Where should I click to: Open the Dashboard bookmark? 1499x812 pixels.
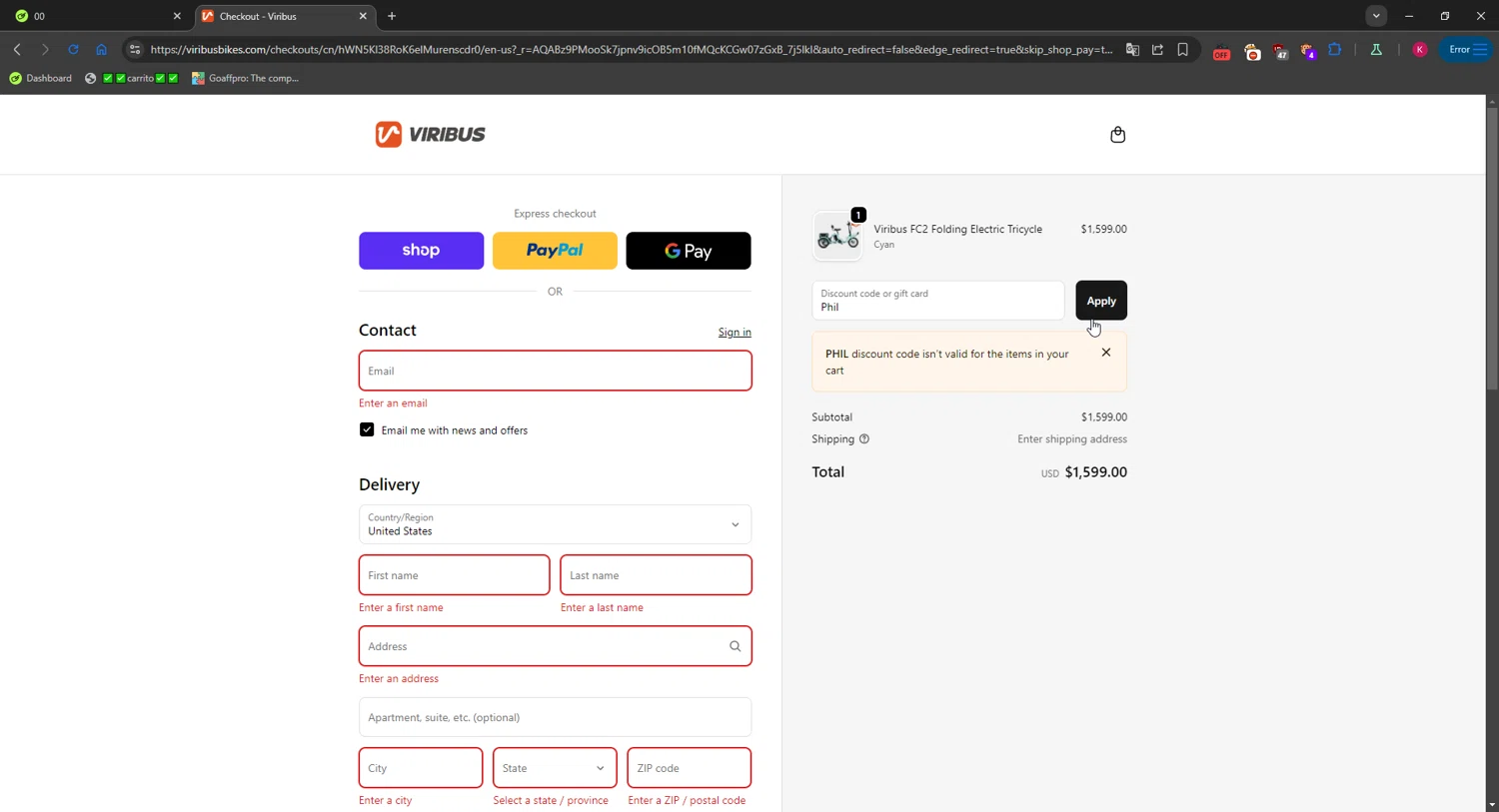[x=40, y=78]
